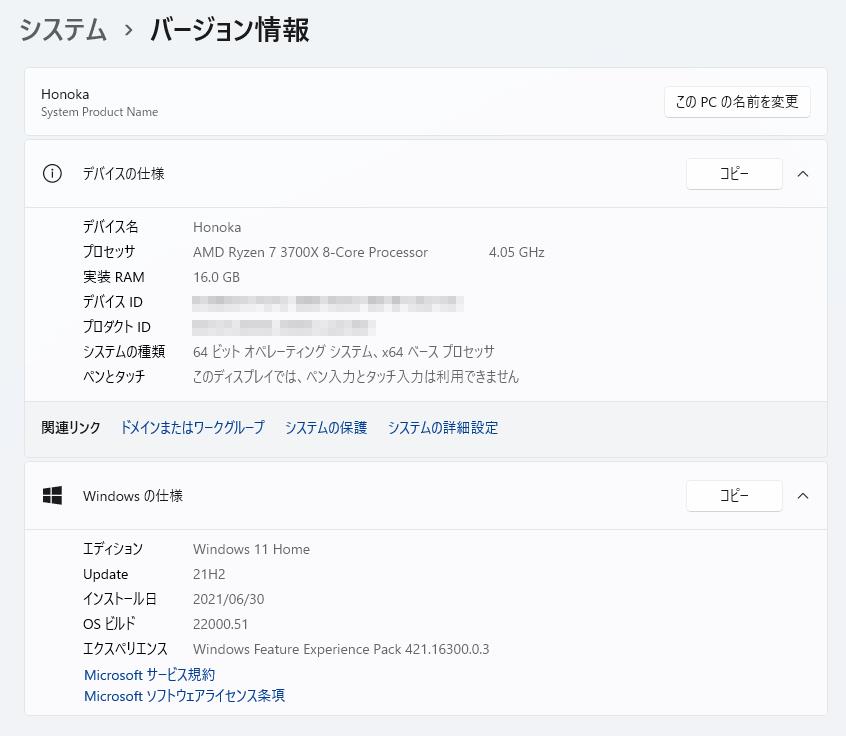The image size is (846, 736).
Task: Click the システムの種類 label
Action: click(124, 351)
